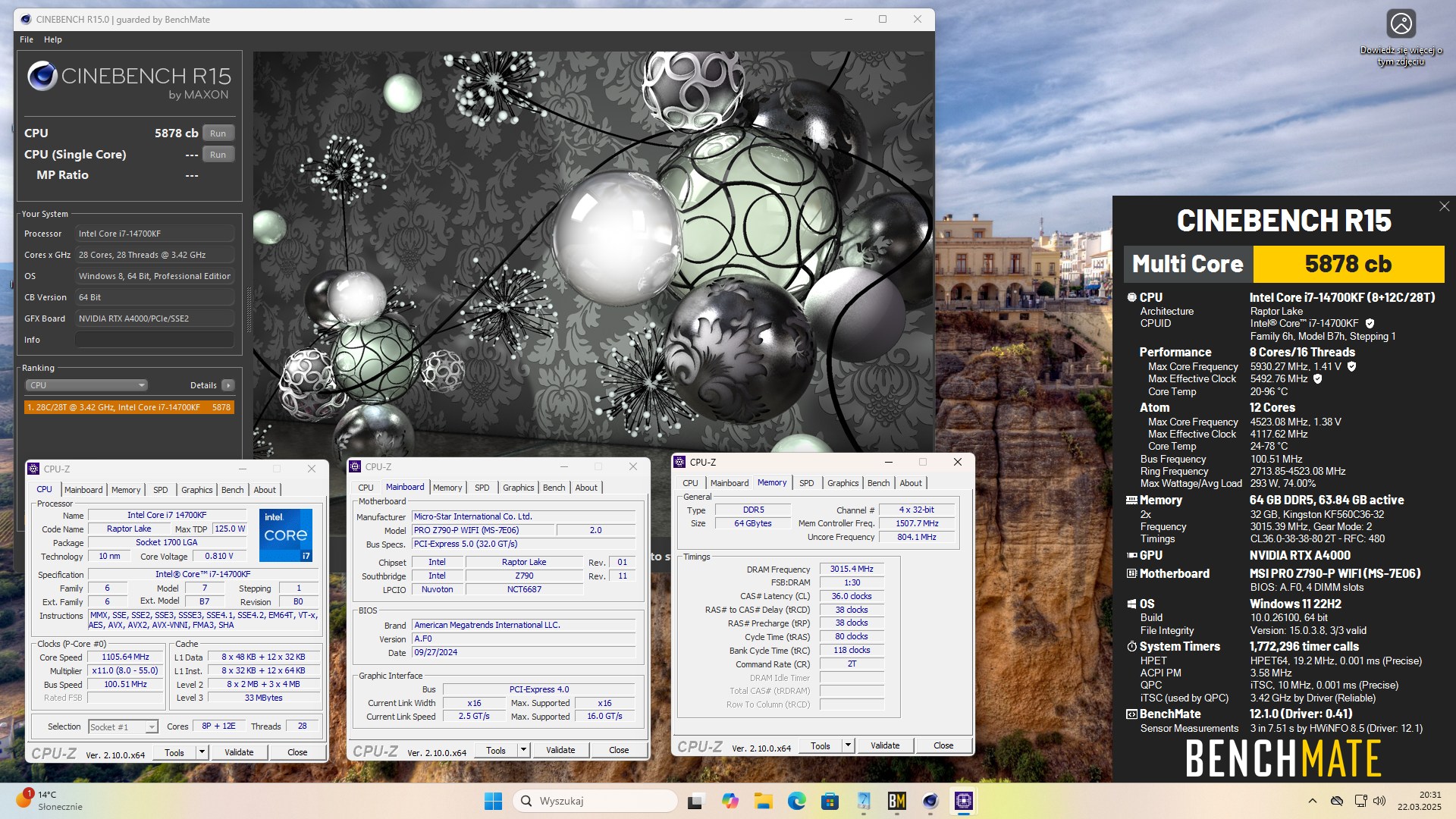
Task: Click the Memory icon in BenchMate panel
Action: click(1131, 500)
